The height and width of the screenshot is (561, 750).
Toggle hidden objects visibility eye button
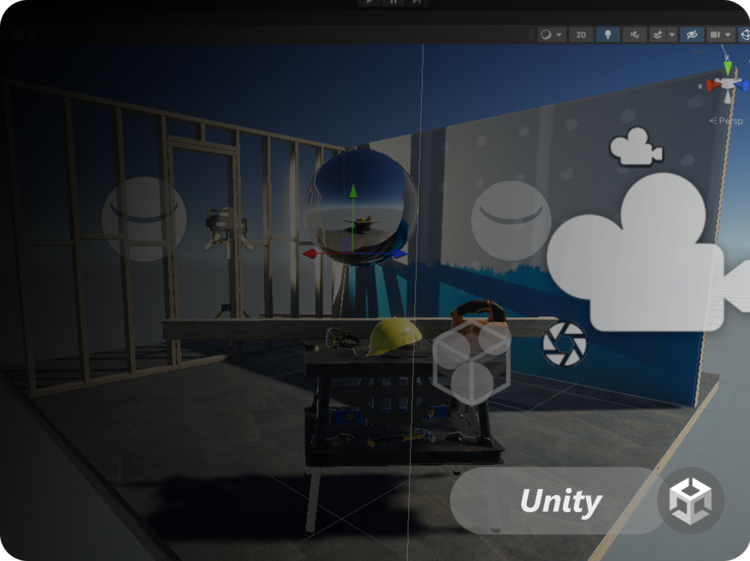click(692, 34)
